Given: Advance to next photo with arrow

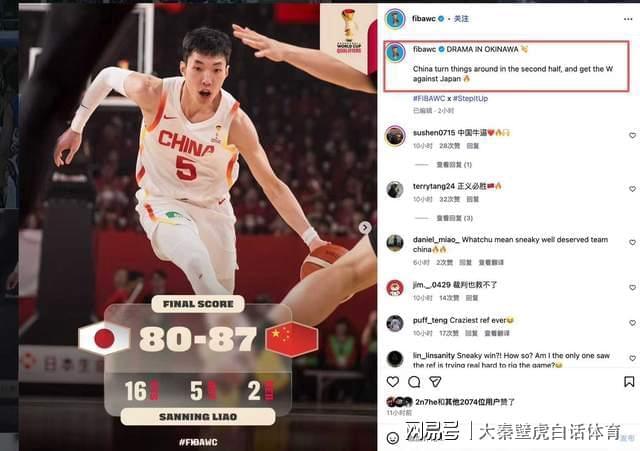Looking at the screenshot, I should coord(364,227).
